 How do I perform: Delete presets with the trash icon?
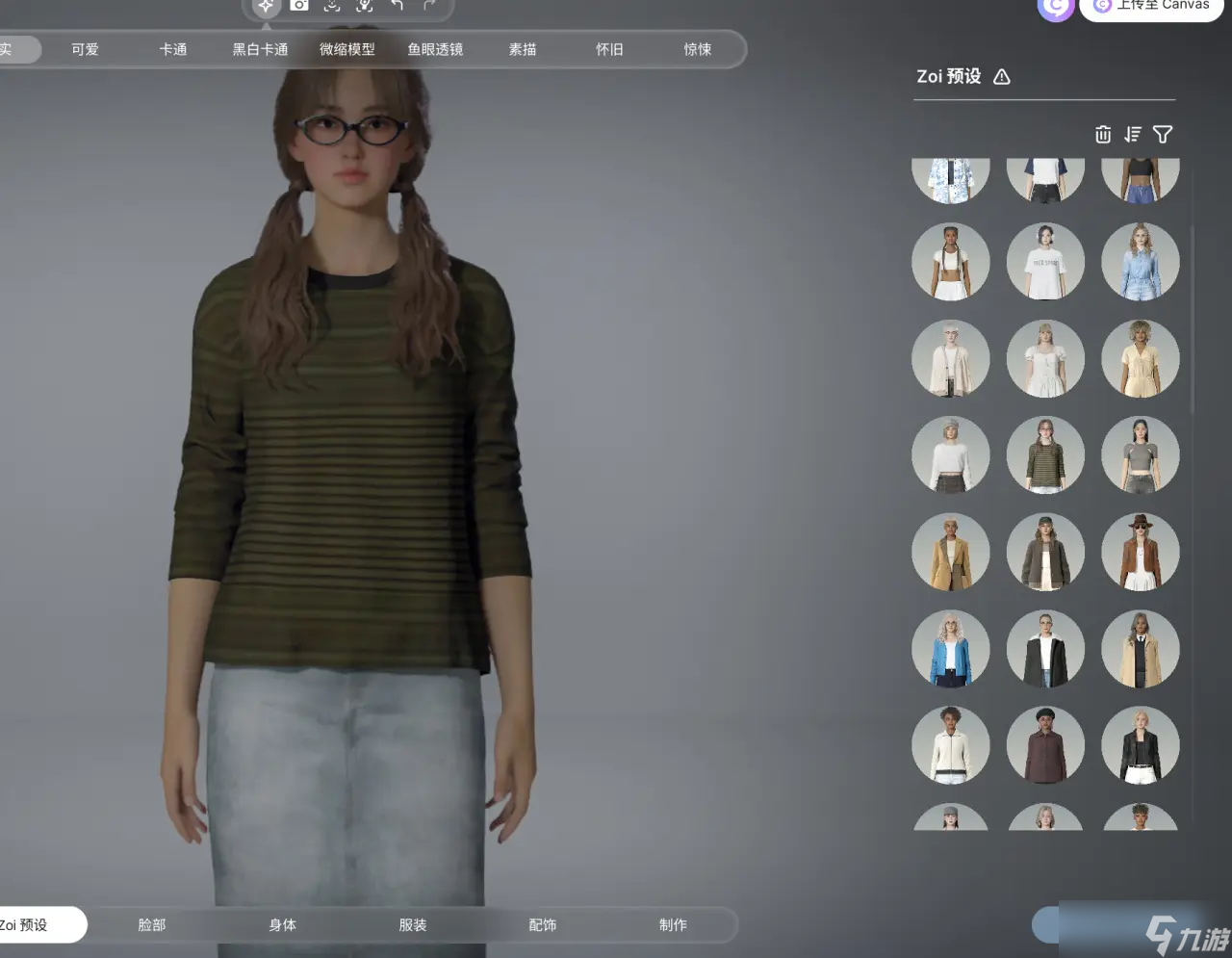(x=1103, y=135)
